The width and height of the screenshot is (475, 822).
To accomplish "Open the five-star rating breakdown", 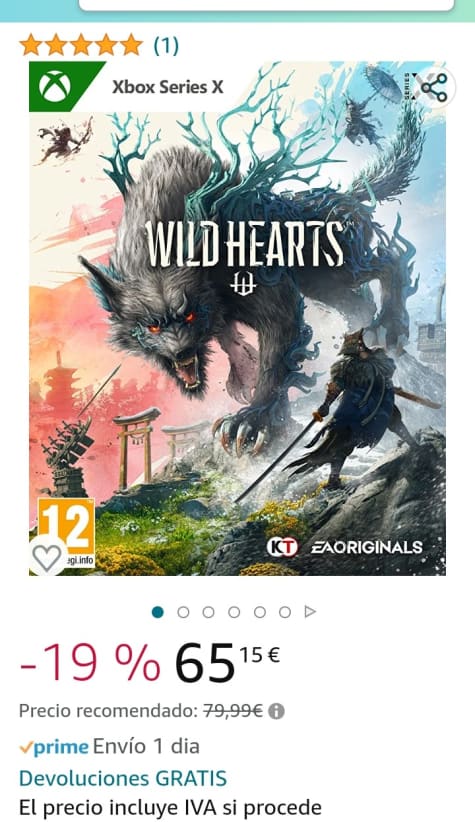I will click(81, 46).
